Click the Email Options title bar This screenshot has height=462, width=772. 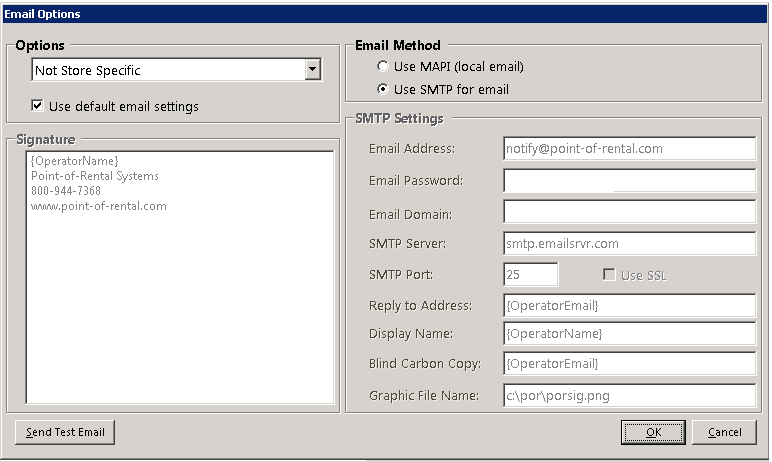pos(385,14)
